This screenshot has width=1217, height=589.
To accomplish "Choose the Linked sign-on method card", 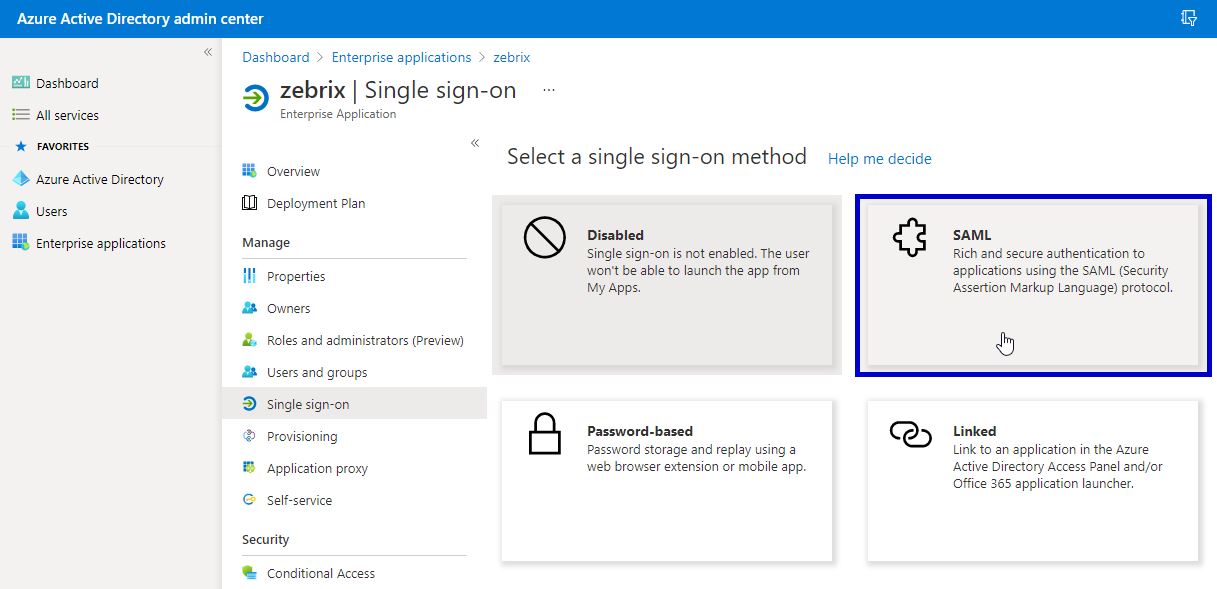I will [1033, 481].
